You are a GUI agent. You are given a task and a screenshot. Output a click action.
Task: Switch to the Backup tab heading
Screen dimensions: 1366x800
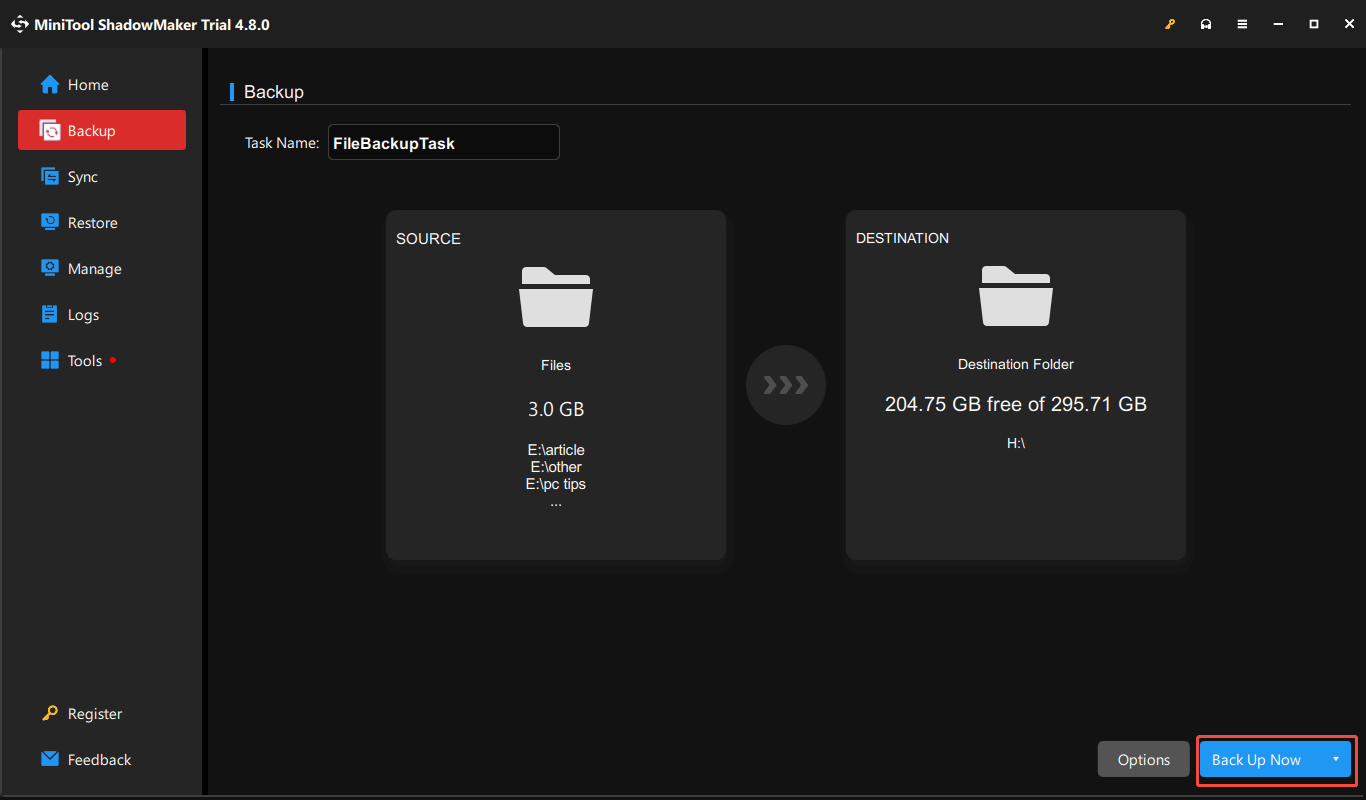275,91
